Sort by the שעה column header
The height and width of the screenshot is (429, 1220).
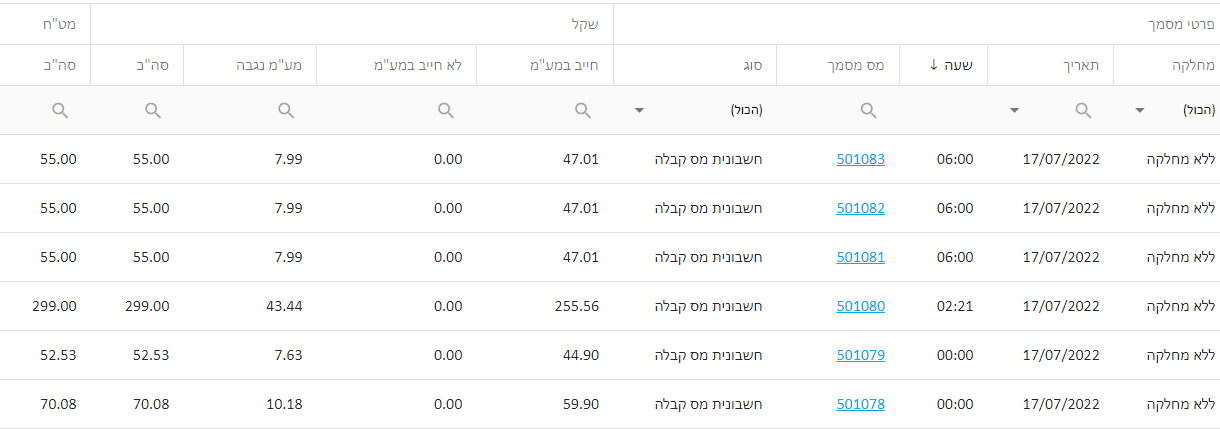click(944, 65)
